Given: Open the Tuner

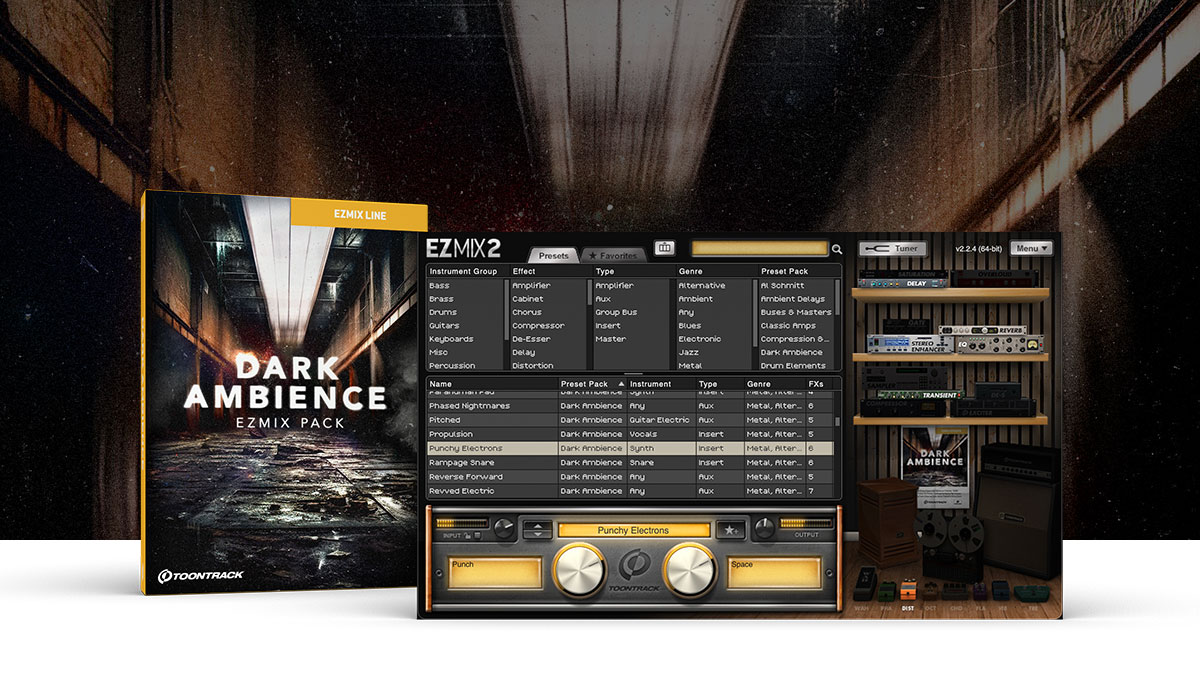Looking at the screenshot, I should pos(892,248).
